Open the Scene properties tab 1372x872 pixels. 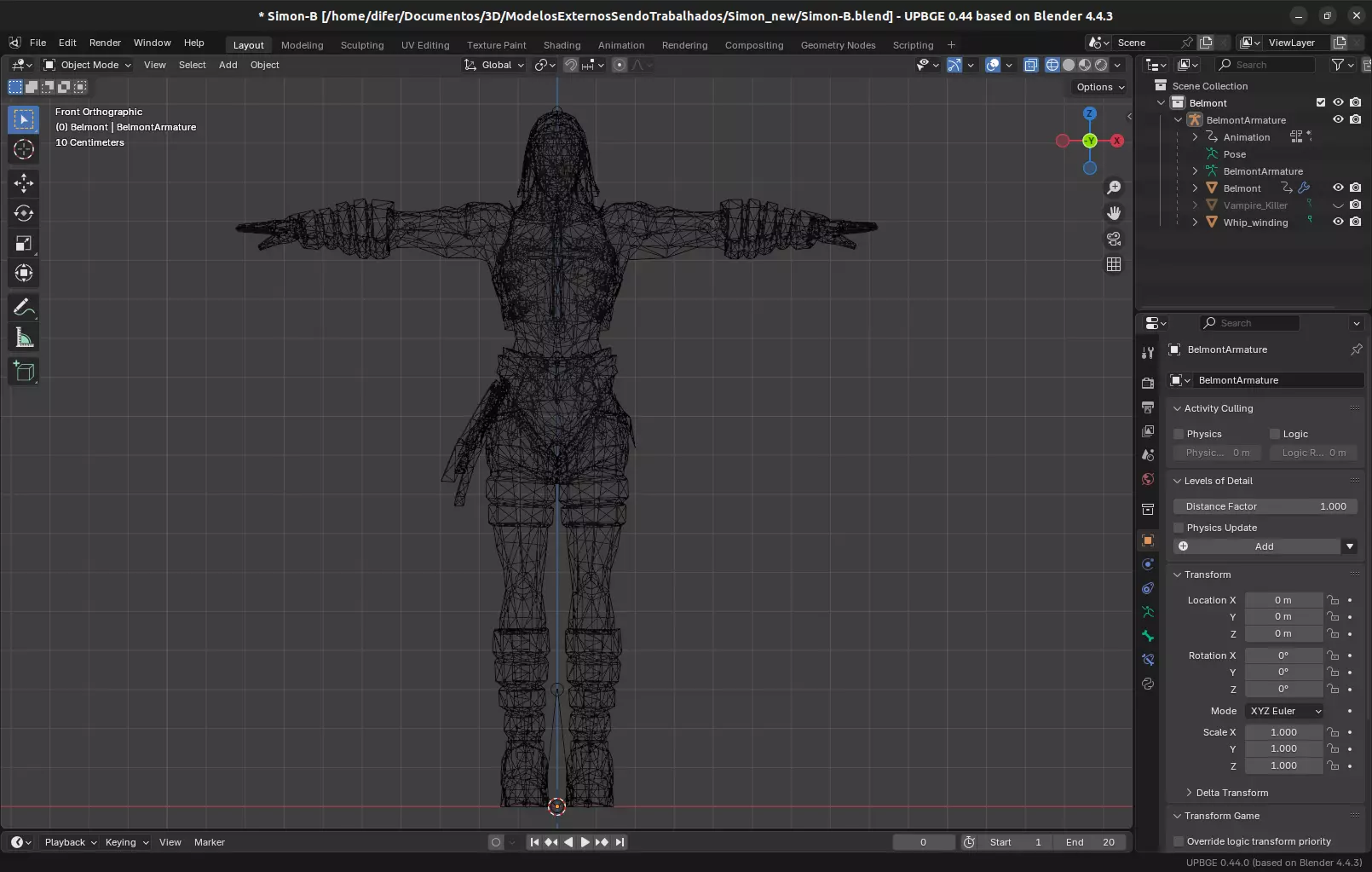click(1148, 455)
